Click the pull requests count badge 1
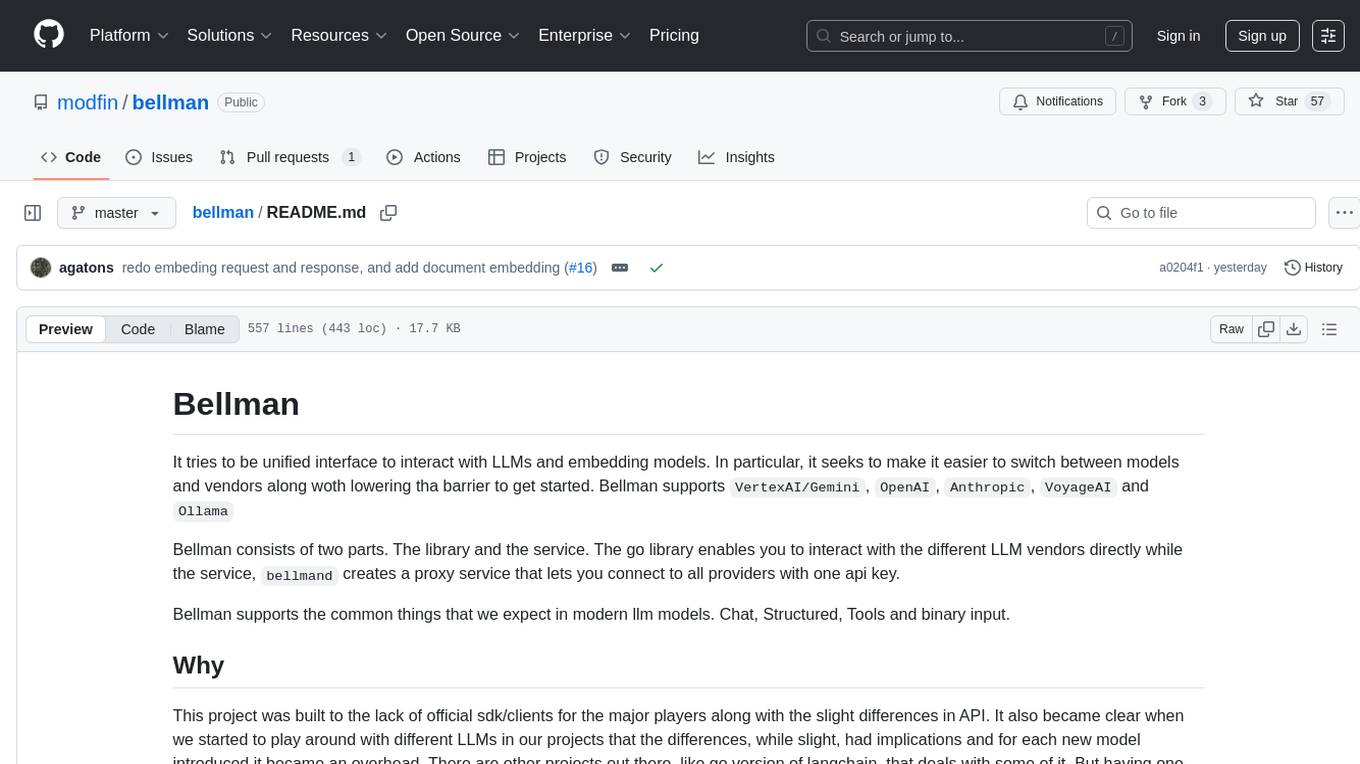Screen dimensions: 1360x764 coord(351,157)
